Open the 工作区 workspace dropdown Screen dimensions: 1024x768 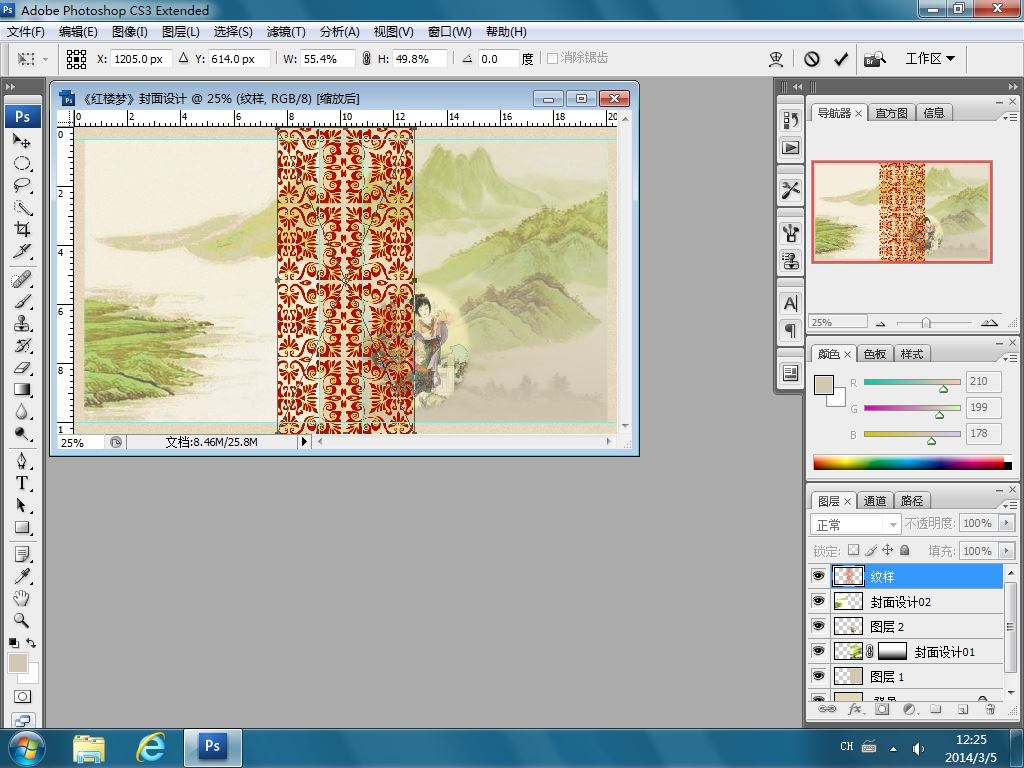pyautogui.click(x=930, y=59)
